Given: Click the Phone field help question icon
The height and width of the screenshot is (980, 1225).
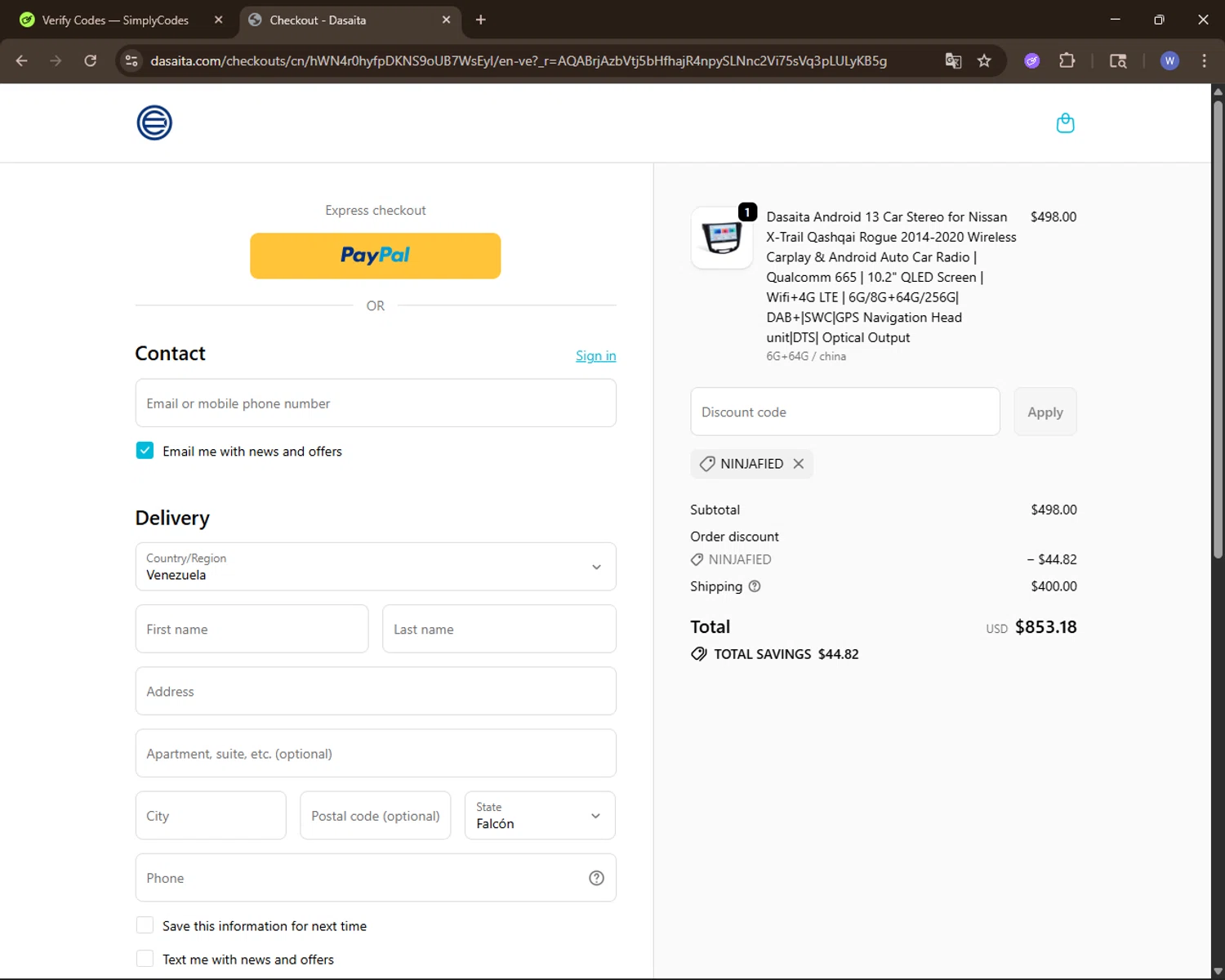Looking at the screenshot, I should [596, 878].
